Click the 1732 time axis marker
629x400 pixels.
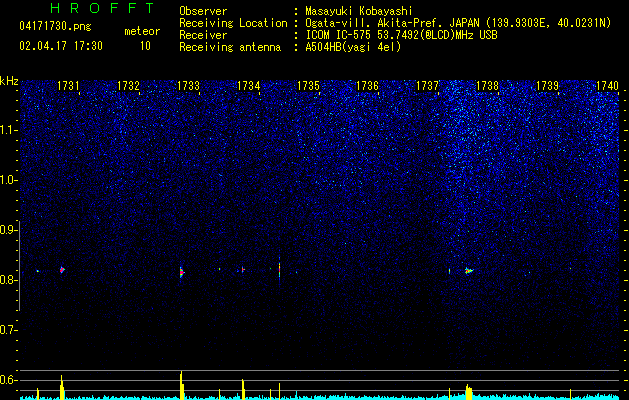[128, 85]
